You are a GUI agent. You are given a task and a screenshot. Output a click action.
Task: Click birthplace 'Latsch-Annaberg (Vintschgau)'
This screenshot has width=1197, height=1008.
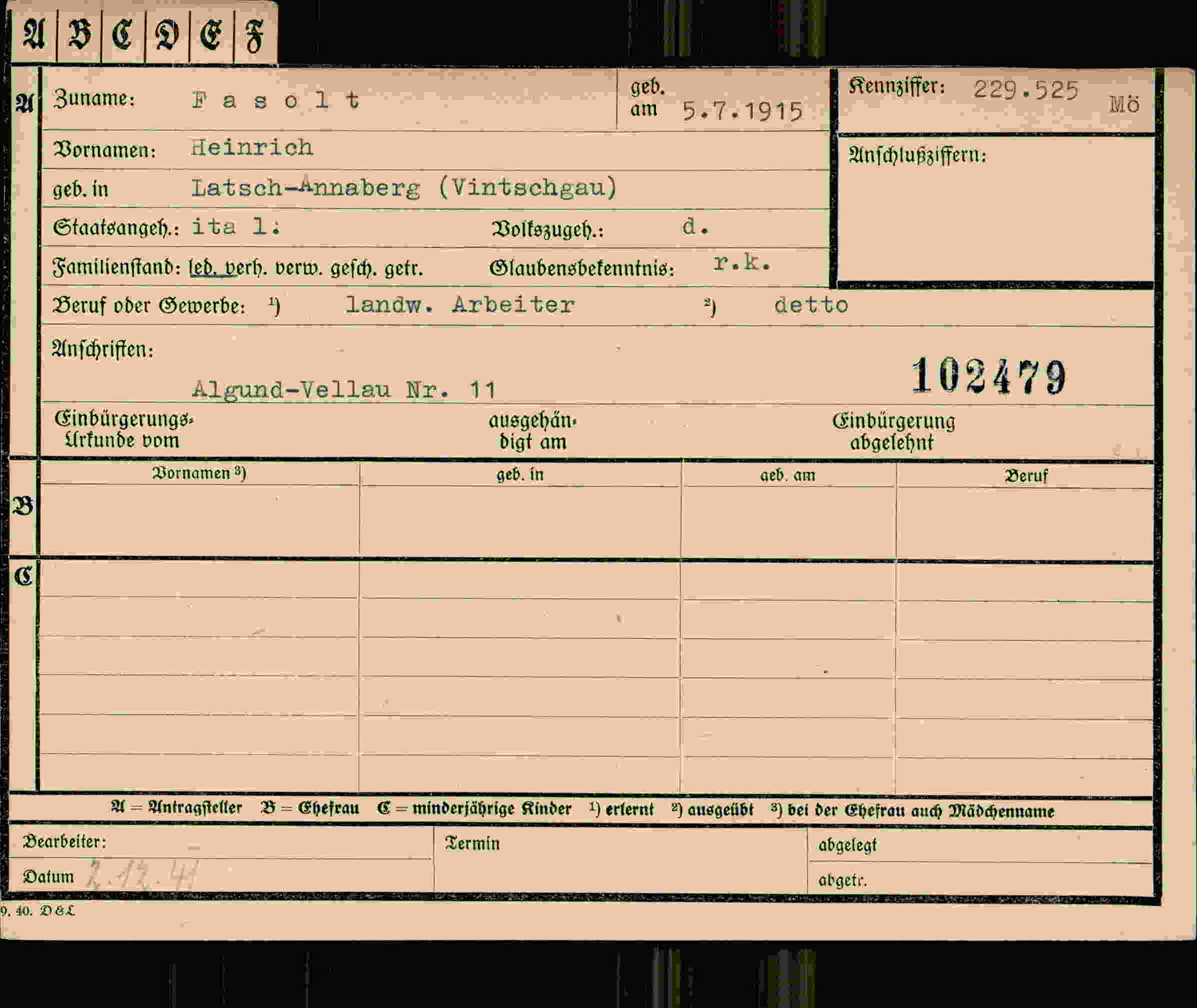[404, 187]
